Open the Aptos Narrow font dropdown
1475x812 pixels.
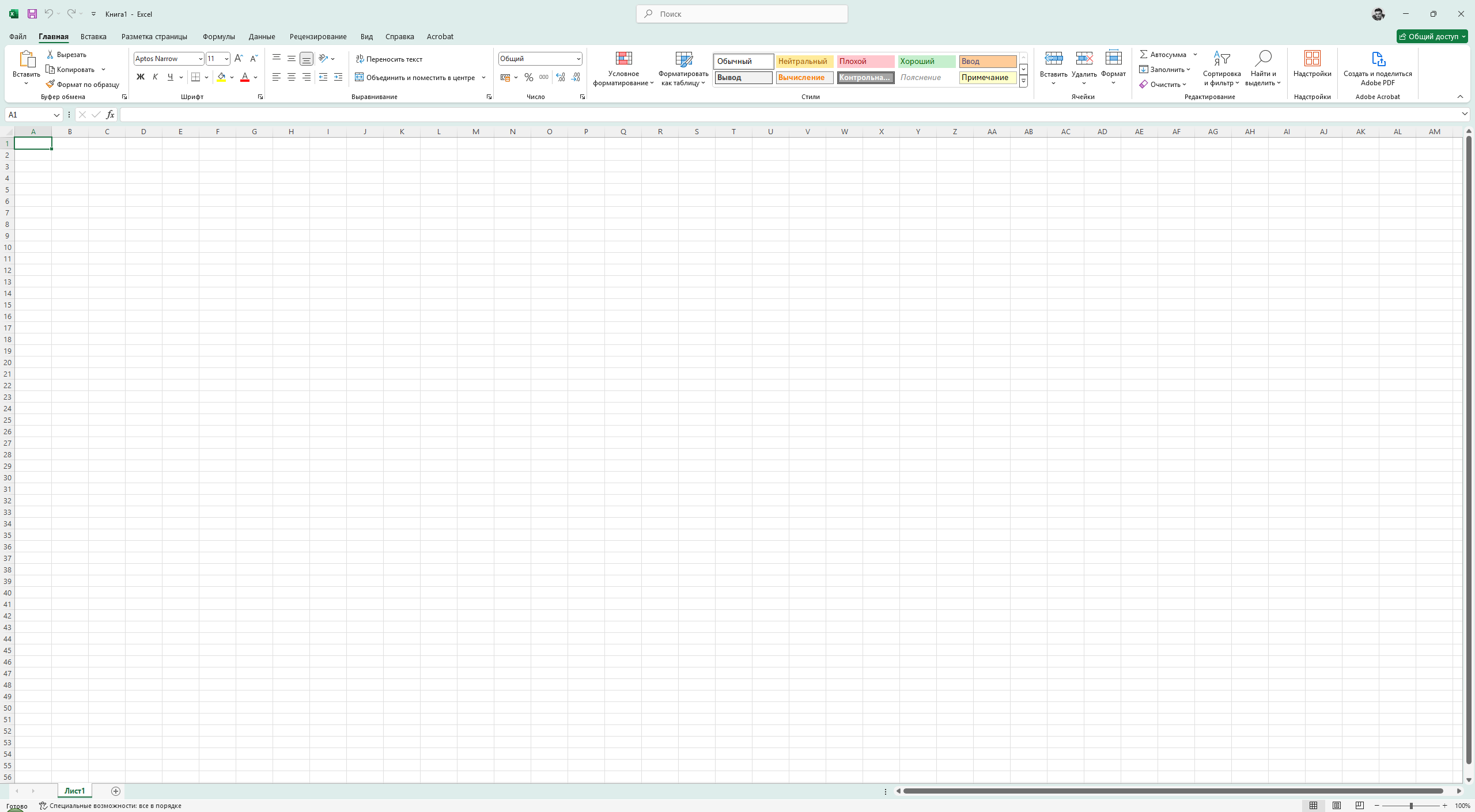point(200,59)
